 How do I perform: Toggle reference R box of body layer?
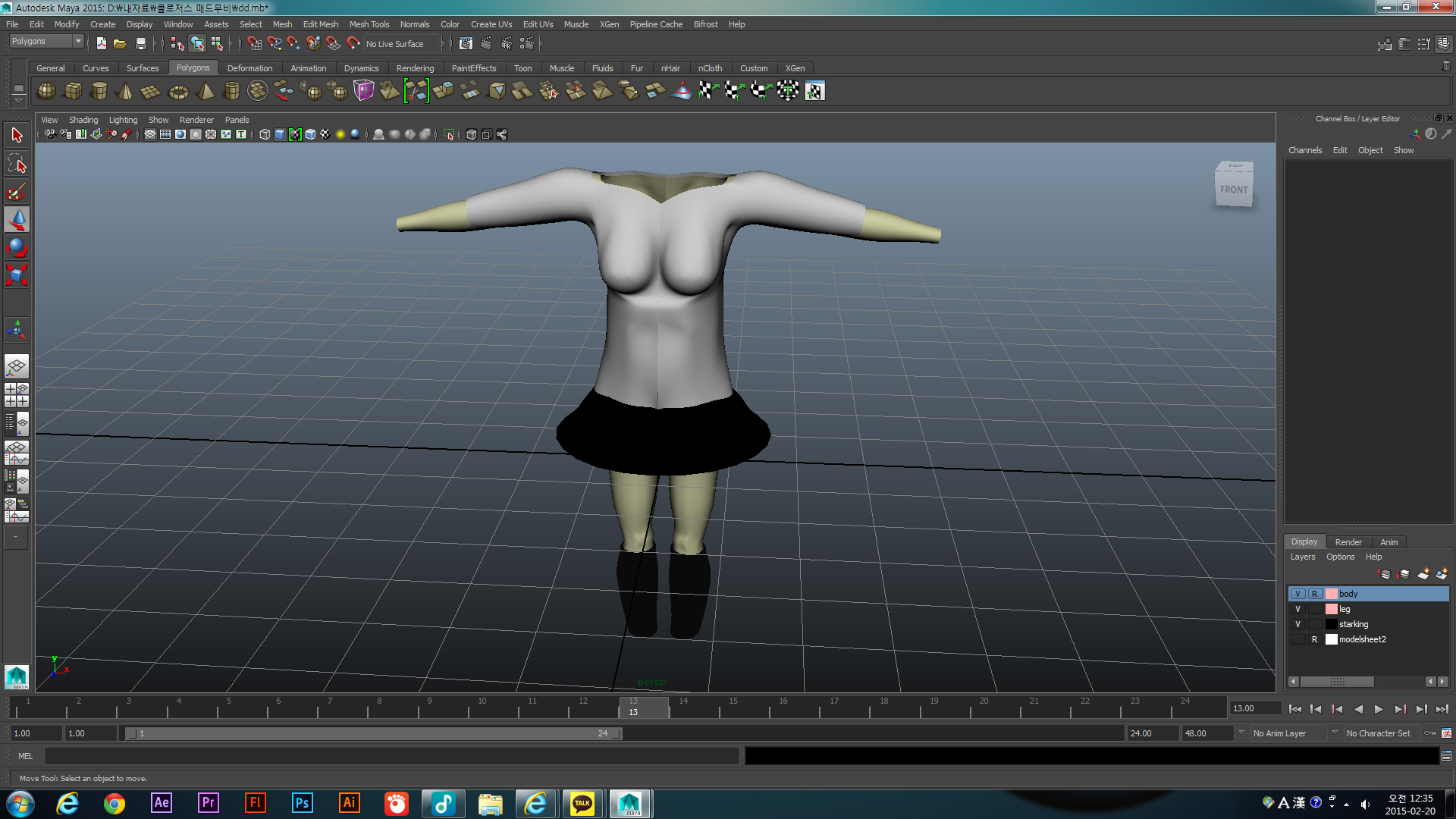1315,594
